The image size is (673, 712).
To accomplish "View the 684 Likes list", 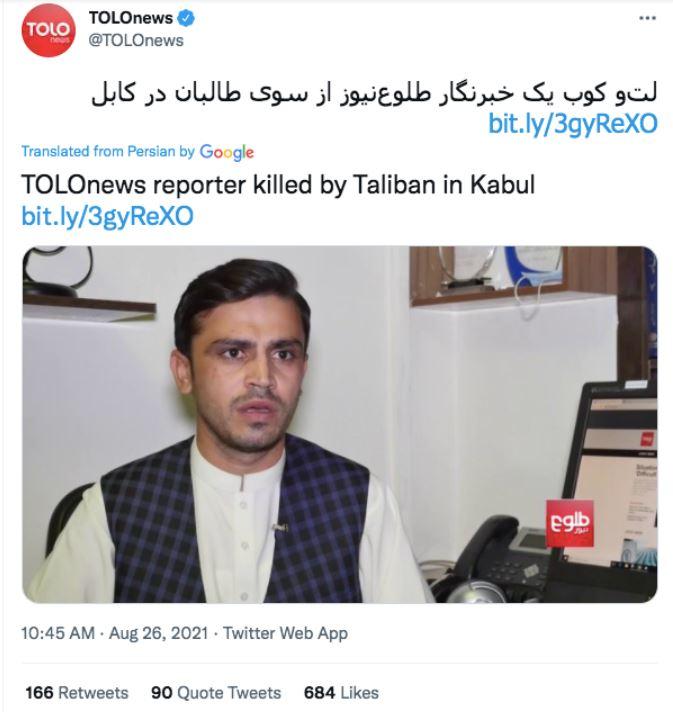I will pos(341,693).
